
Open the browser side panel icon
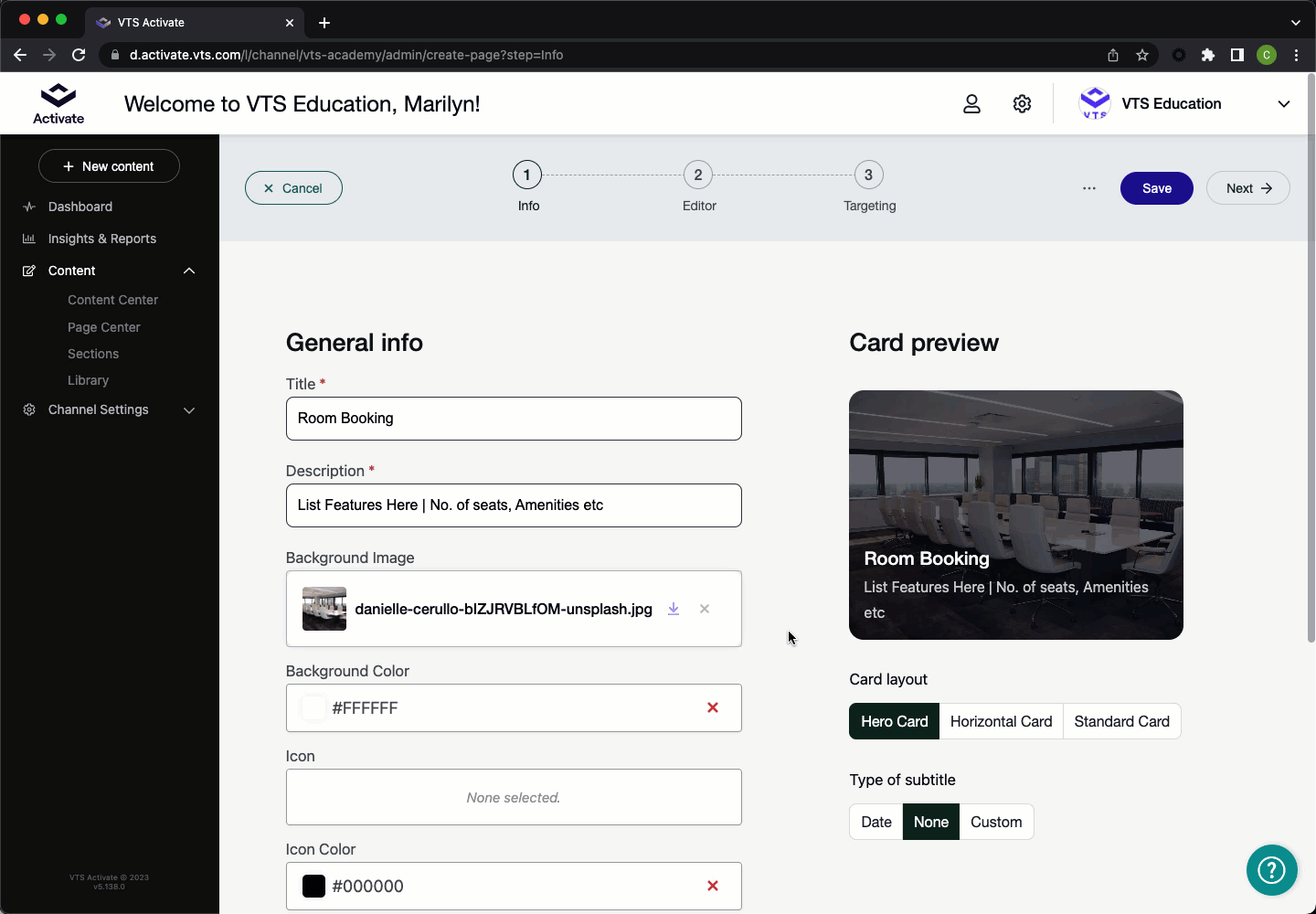tap(1237, 55)
